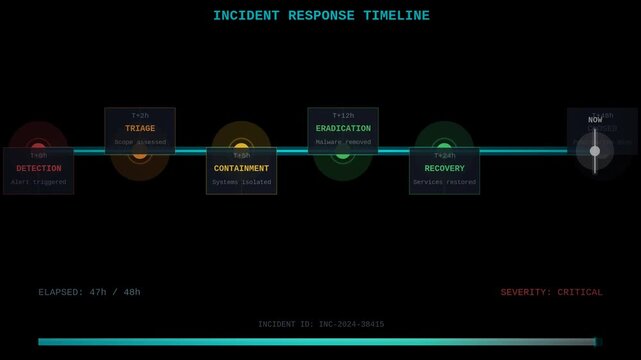Open the ERADICATION stage card
The image size is (641, 360).
tap(343, 131)
